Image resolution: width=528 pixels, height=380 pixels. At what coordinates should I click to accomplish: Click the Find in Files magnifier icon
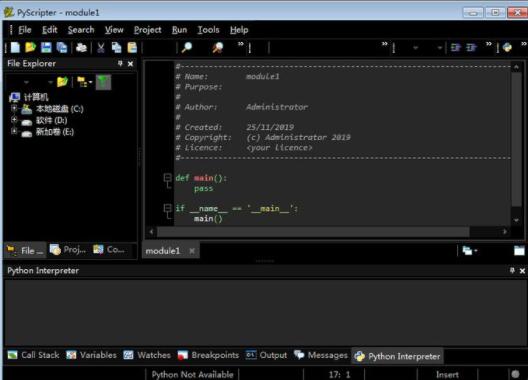coord(218,48)
